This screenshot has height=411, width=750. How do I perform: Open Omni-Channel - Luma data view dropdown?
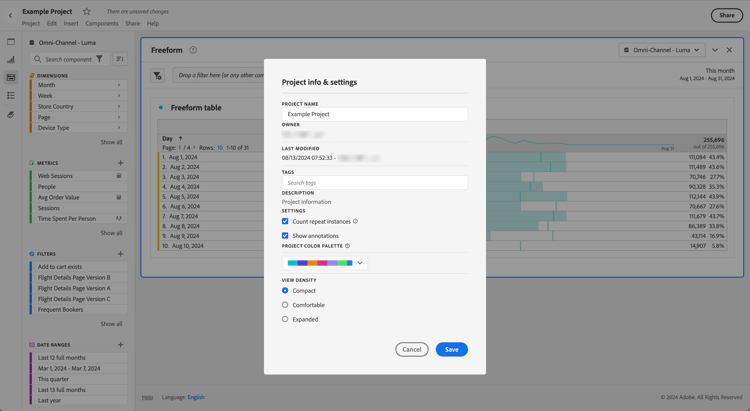pos(661,50)
